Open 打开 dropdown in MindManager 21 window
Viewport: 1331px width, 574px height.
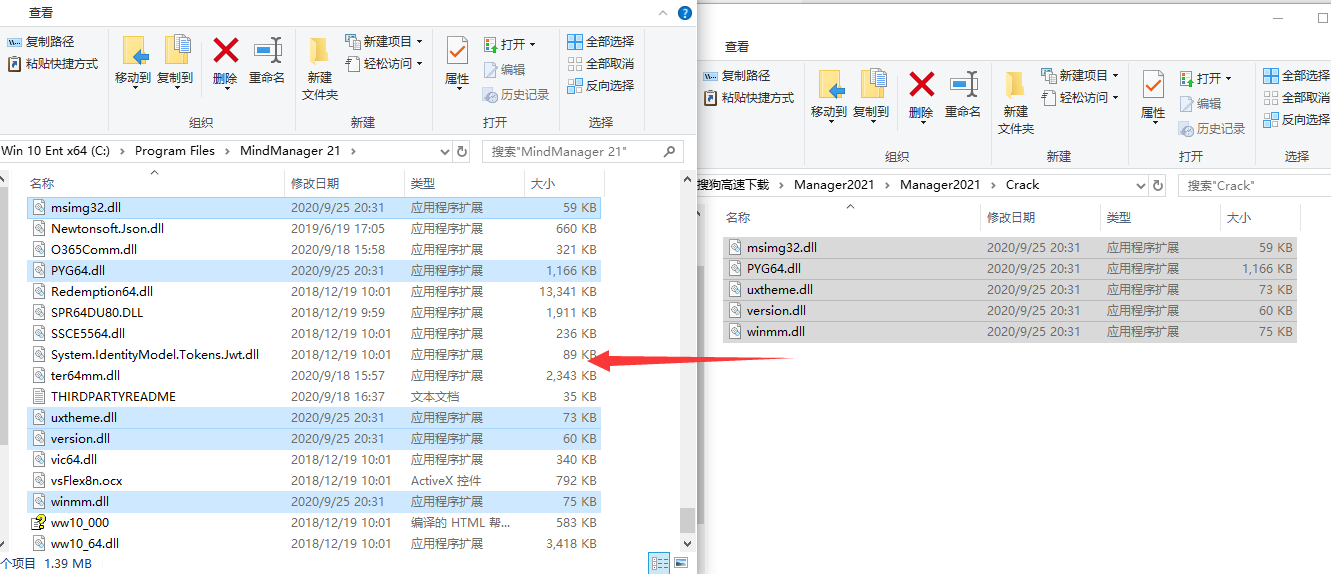click(x=510, y=44)
